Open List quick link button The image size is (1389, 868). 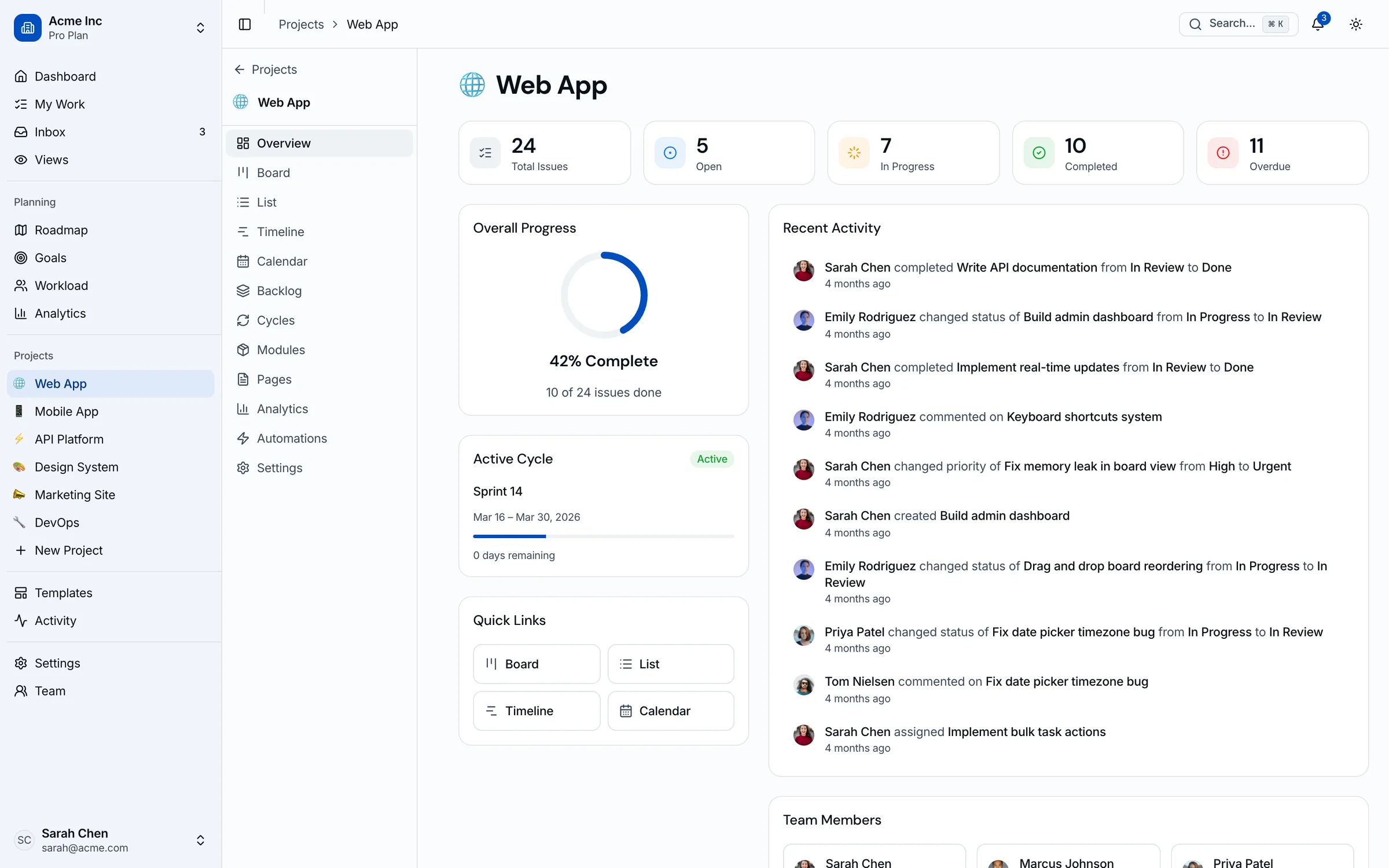coord(671,664)
